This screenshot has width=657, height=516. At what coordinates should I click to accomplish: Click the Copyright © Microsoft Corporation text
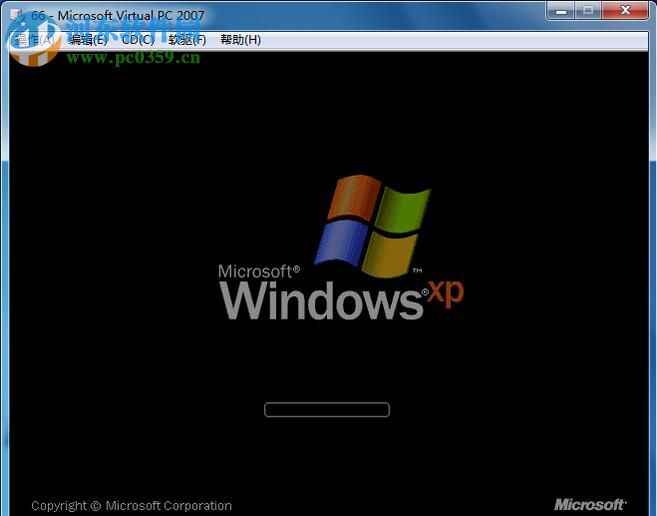pos(131,506)
